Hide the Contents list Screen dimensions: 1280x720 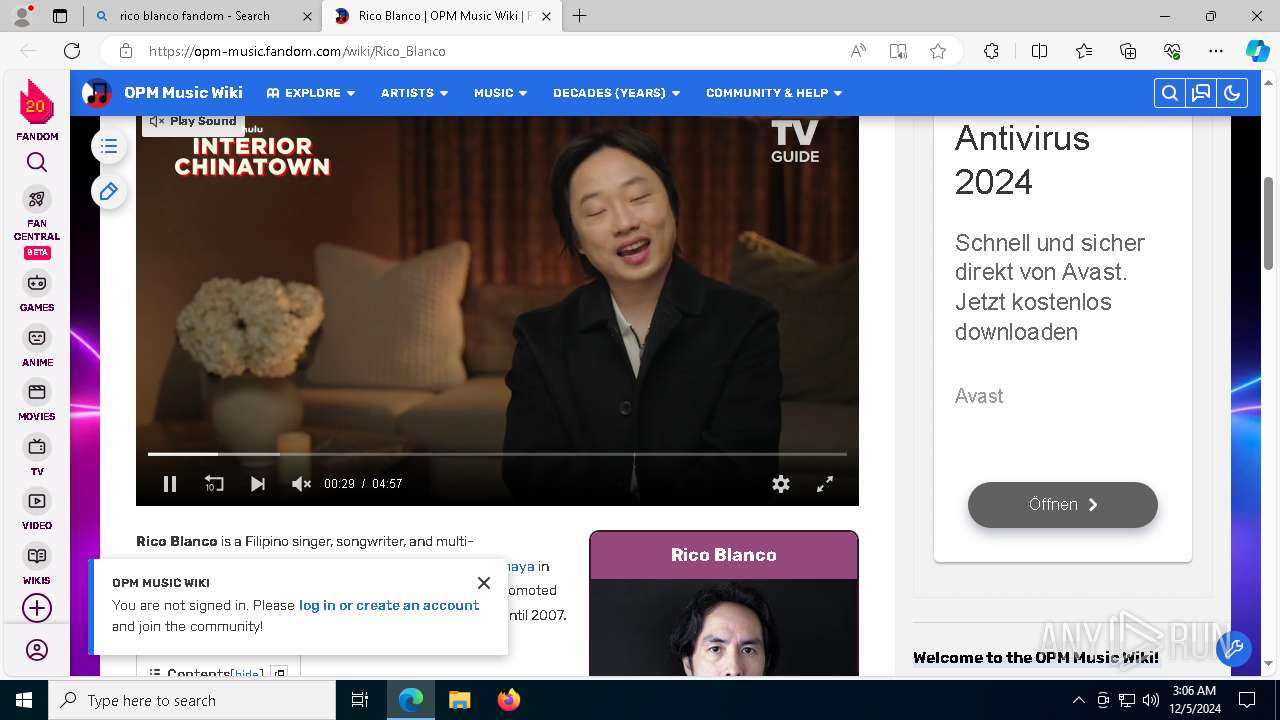coord(248,674)
